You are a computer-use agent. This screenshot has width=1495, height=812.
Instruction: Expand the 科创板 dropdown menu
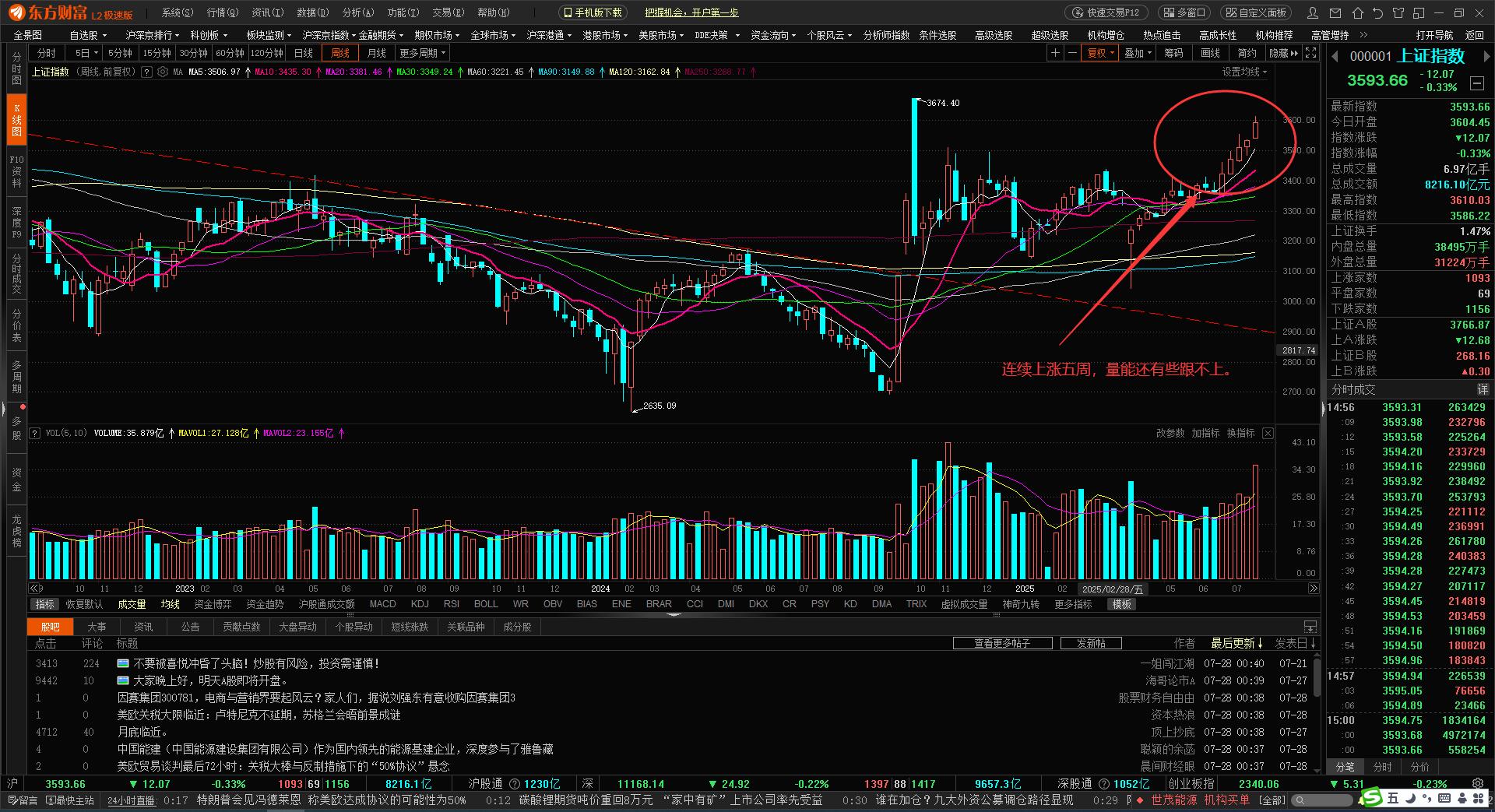coord(209,35)
